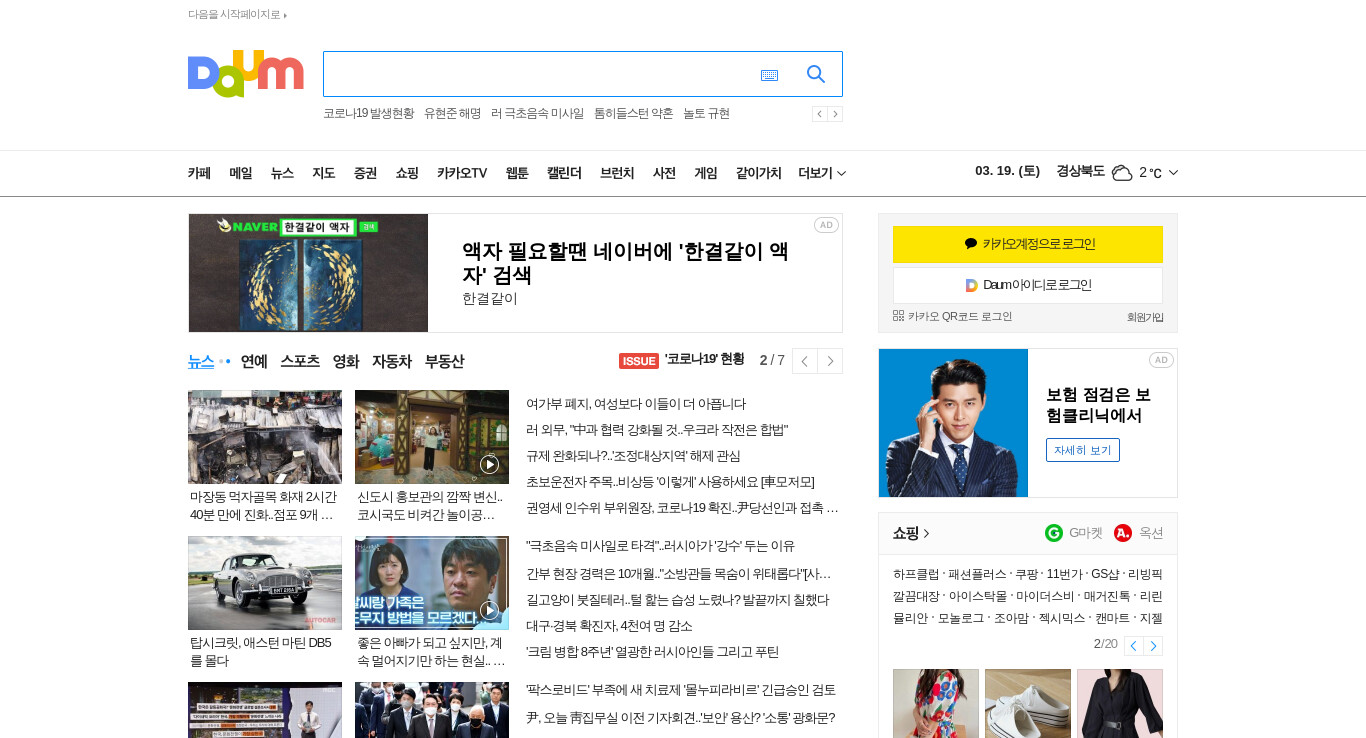This screenshot has height=738, width=1366.
Task: Go to next shopping page
Action: click(1153, 646)
